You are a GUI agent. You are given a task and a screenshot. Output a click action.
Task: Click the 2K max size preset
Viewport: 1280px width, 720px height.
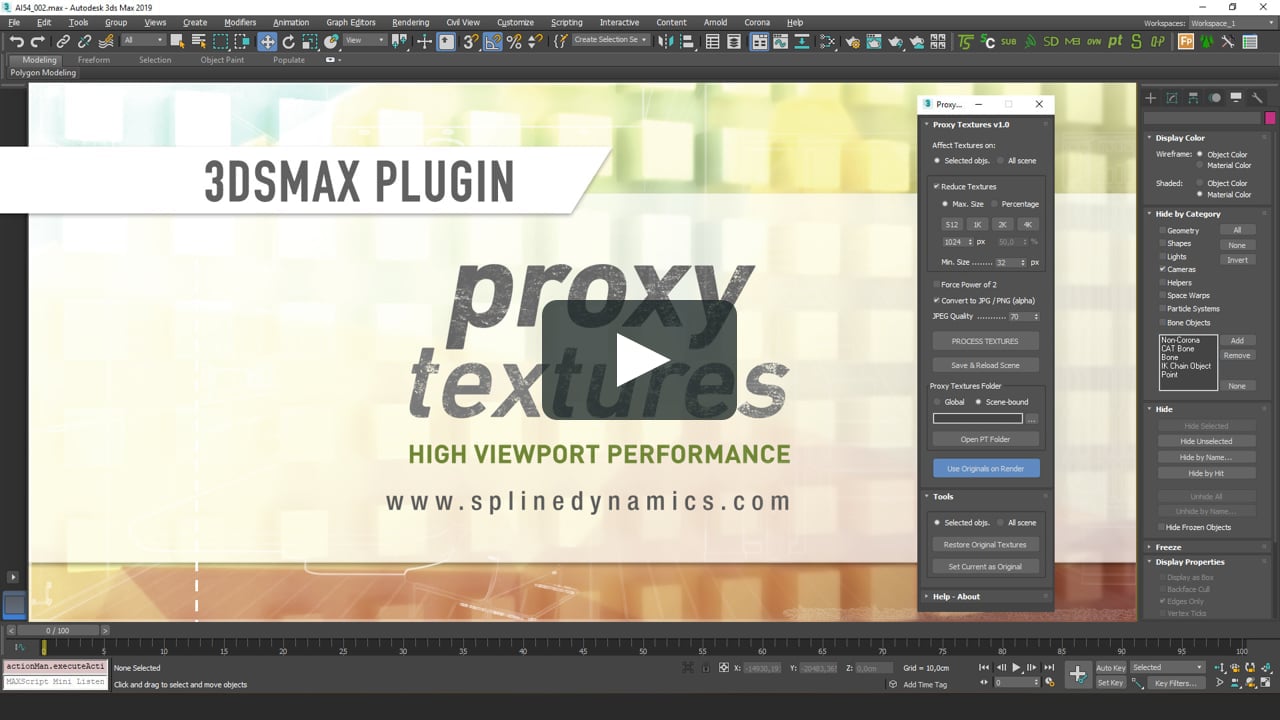pos(1003,224)
